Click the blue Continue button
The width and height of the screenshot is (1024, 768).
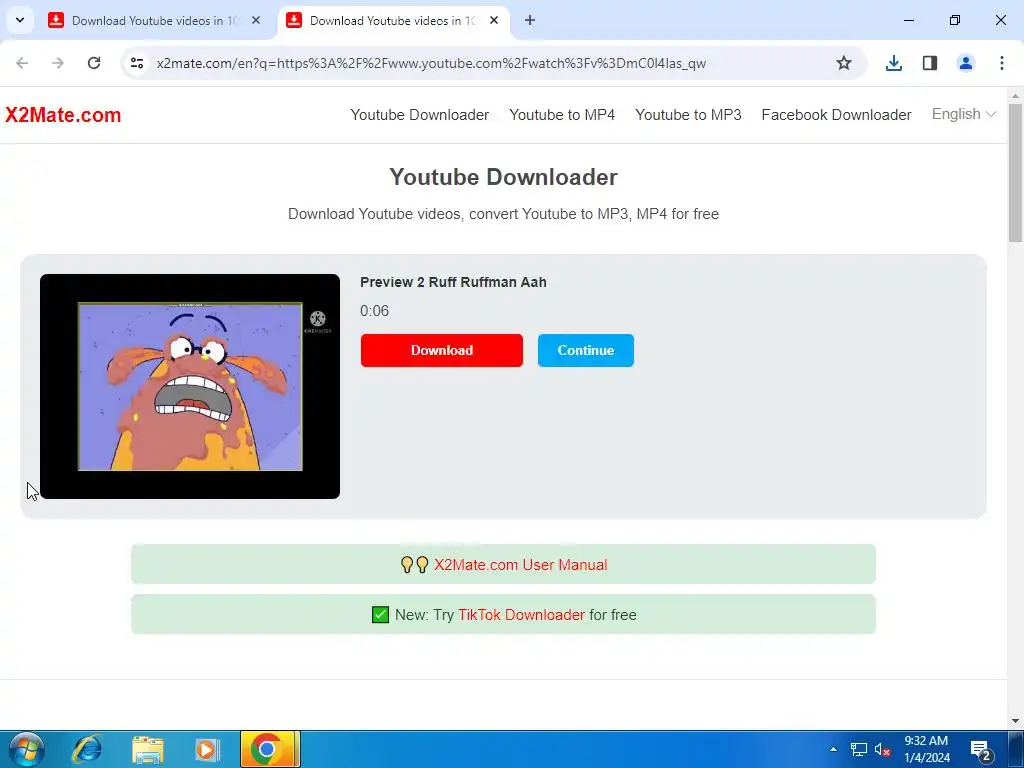pyautogui.click(x=586, y=350)
